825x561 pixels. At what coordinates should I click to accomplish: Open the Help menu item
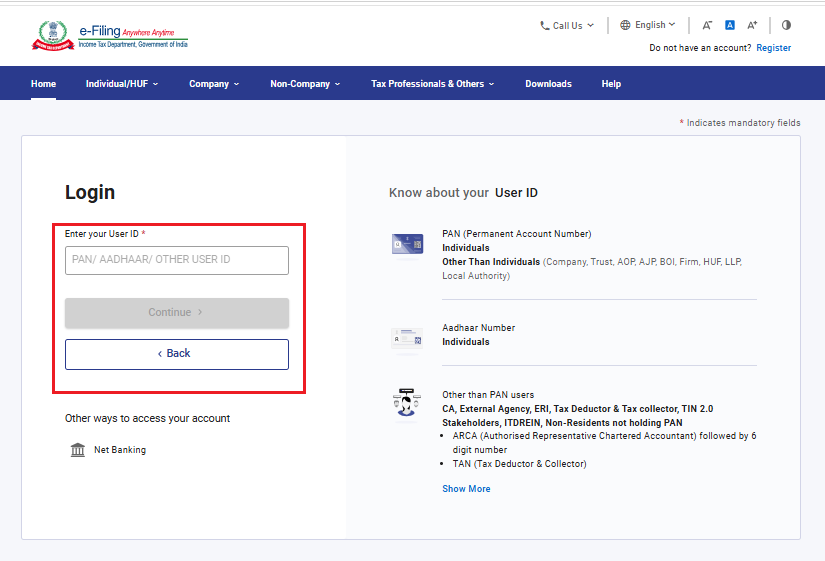pos(611,84)
